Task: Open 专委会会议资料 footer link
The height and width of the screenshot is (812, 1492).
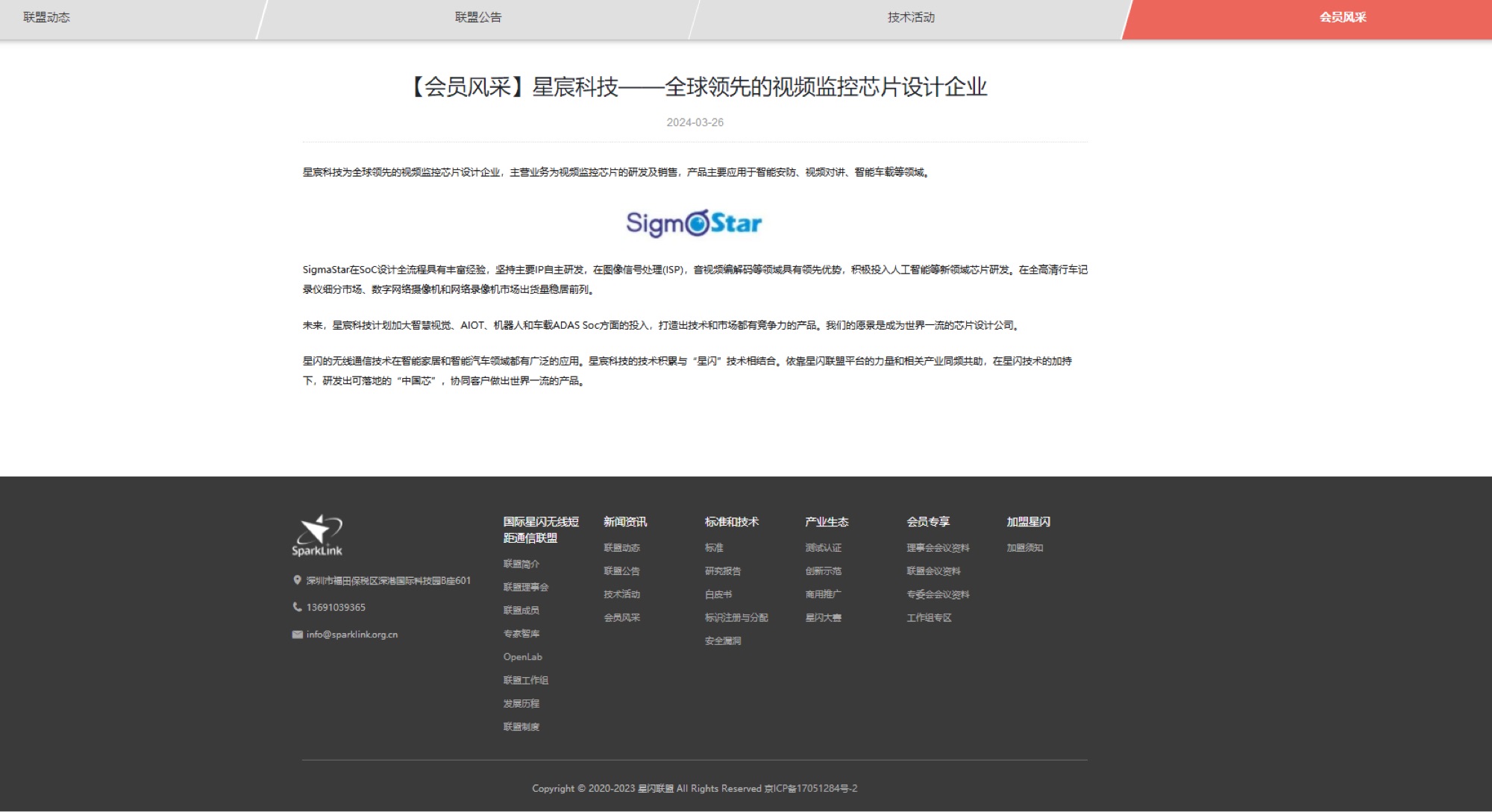Action: (x=938, y=594)
